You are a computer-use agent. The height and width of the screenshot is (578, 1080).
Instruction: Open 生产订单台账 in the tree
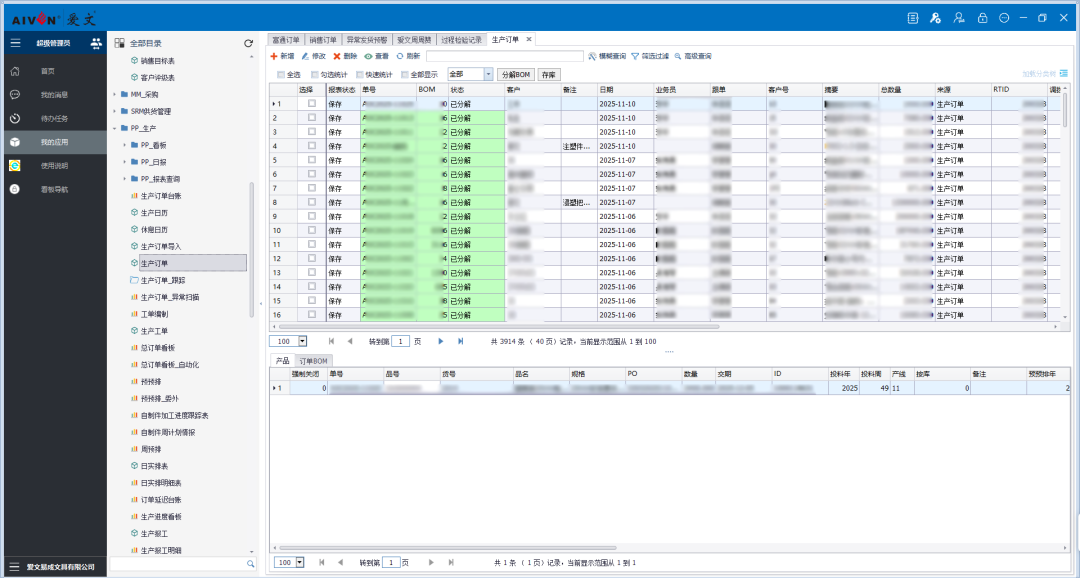[x=160, y=196]
